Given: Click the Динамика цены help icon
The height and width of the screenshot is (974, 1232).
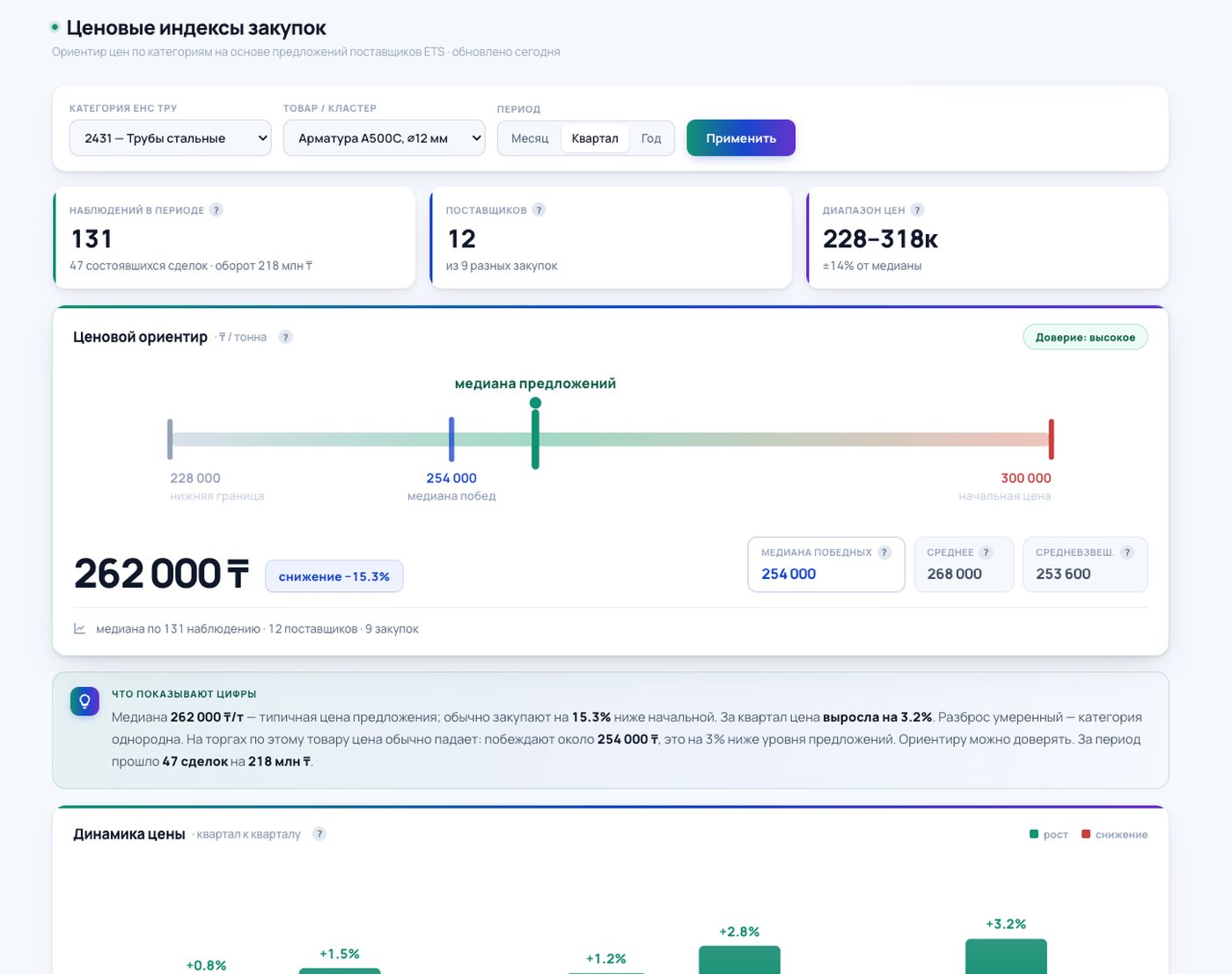Looking at the screenshot, I should click(x=319, y=834).
